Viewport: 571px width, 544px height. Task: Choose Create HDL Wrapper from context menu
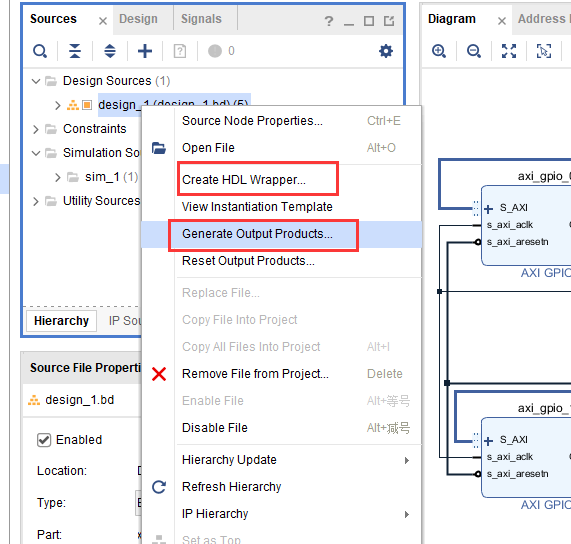[244, 180]
